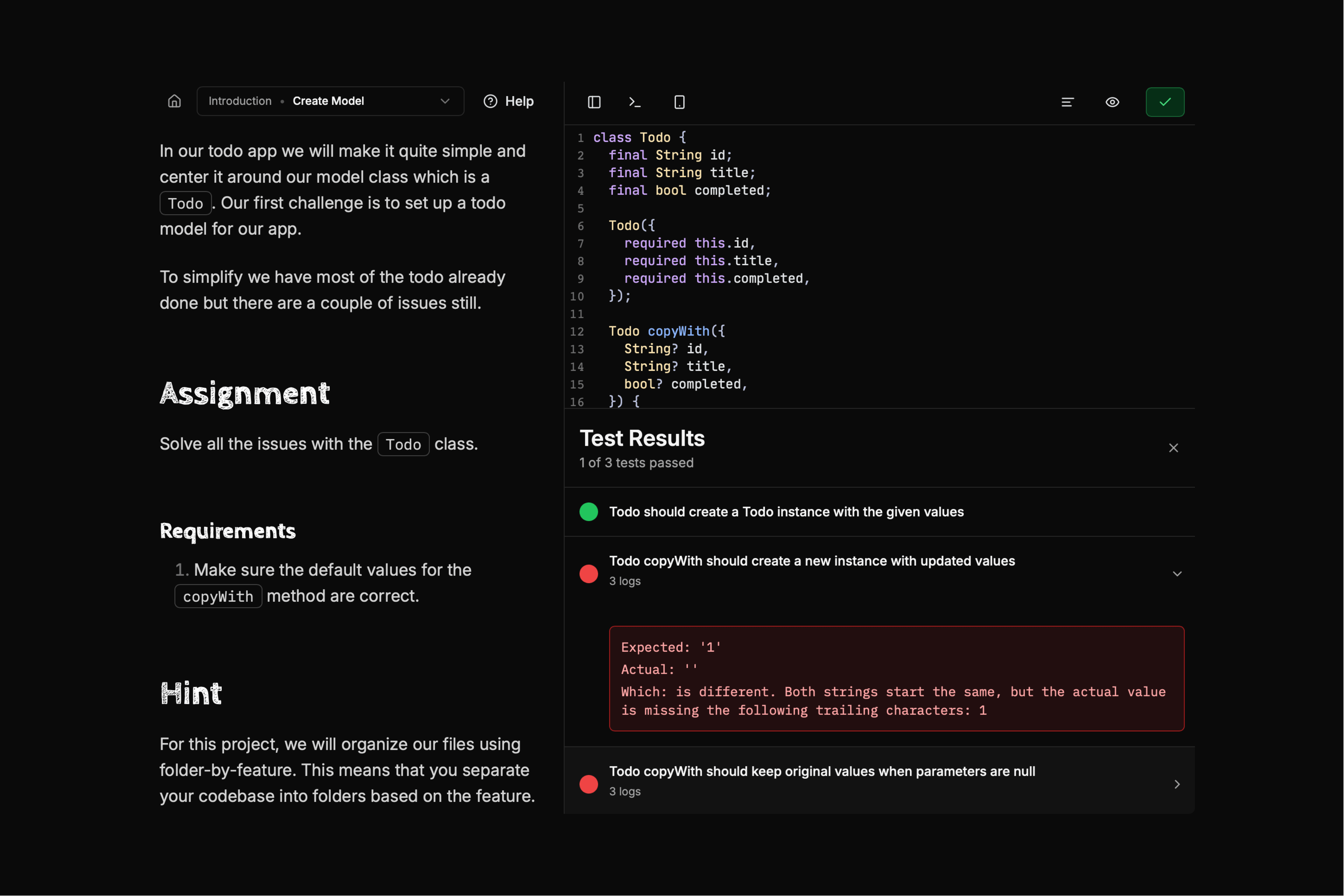
Task: Click the Help button
Action: 508,101
